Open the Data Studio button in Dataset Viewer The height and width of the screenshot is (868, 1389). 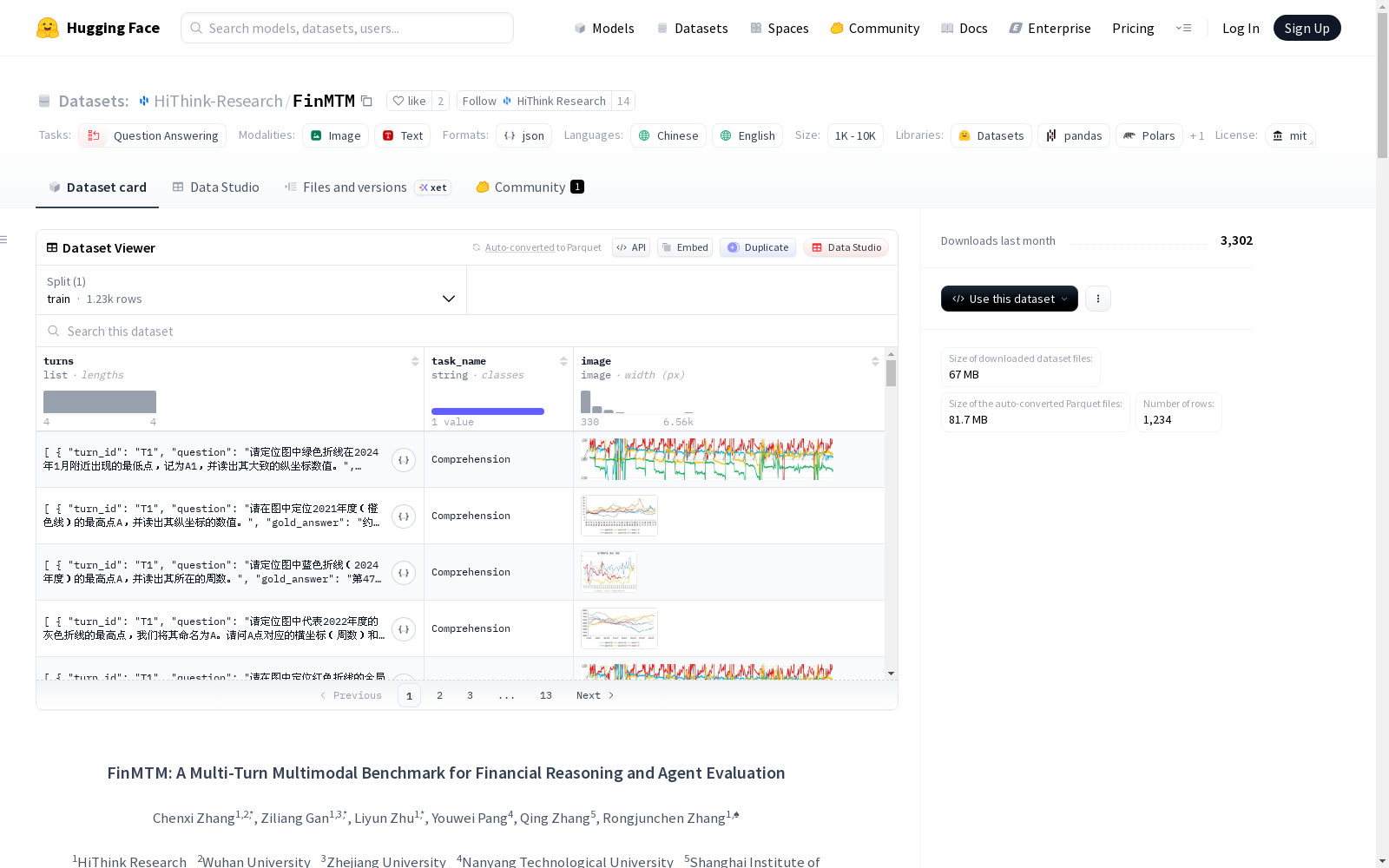point(846,247)
